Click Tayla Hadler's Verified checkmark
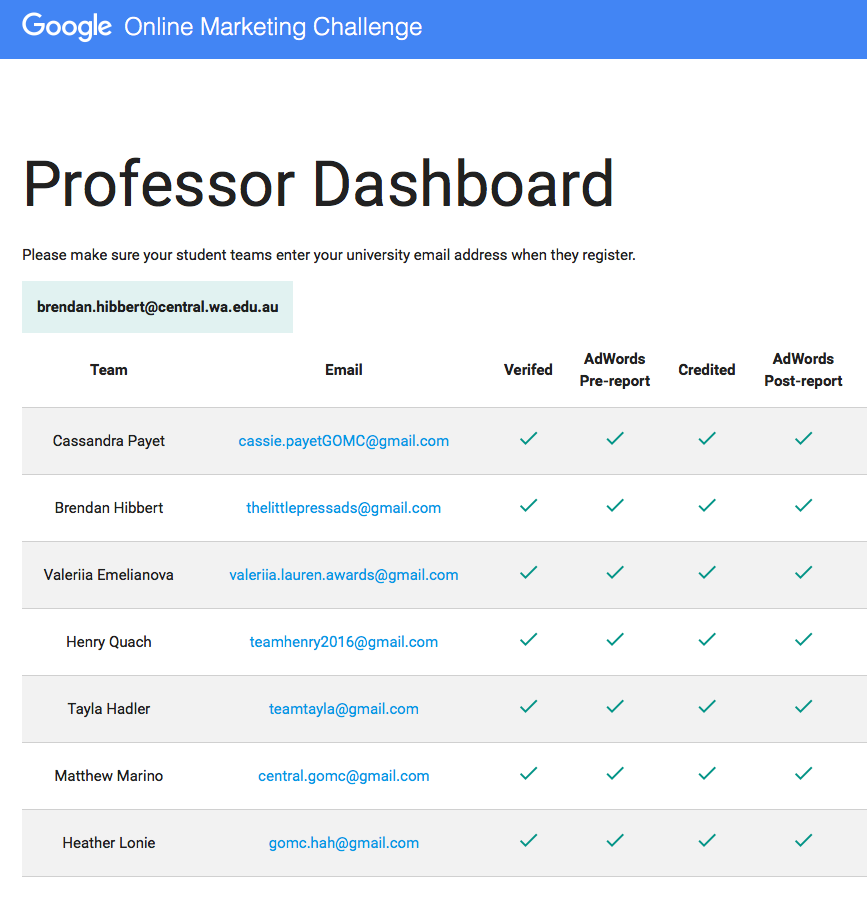867x906 pixels. pyautogui.click(x=529, y=707)
